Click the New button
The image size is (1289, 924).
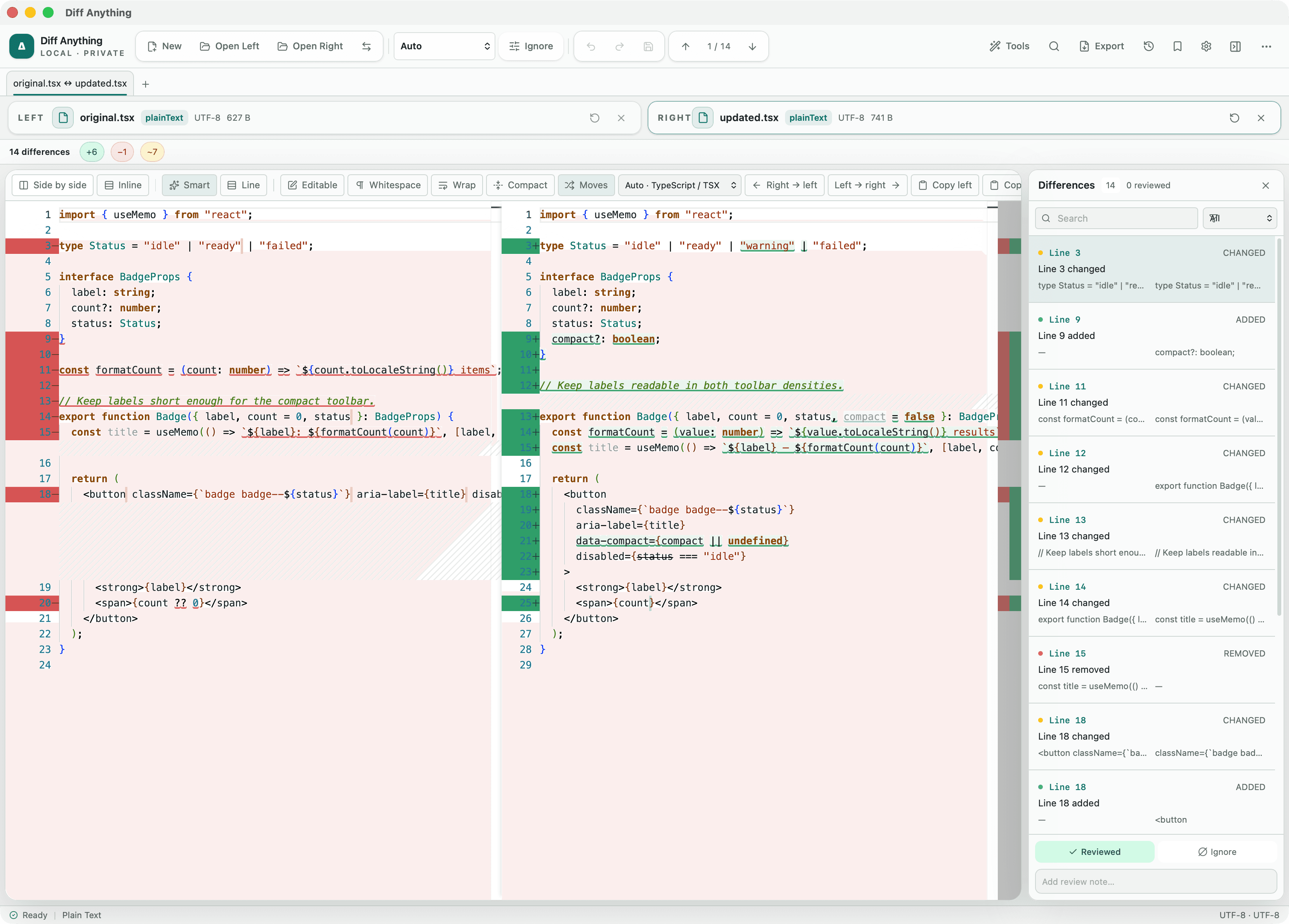point(164,47)
